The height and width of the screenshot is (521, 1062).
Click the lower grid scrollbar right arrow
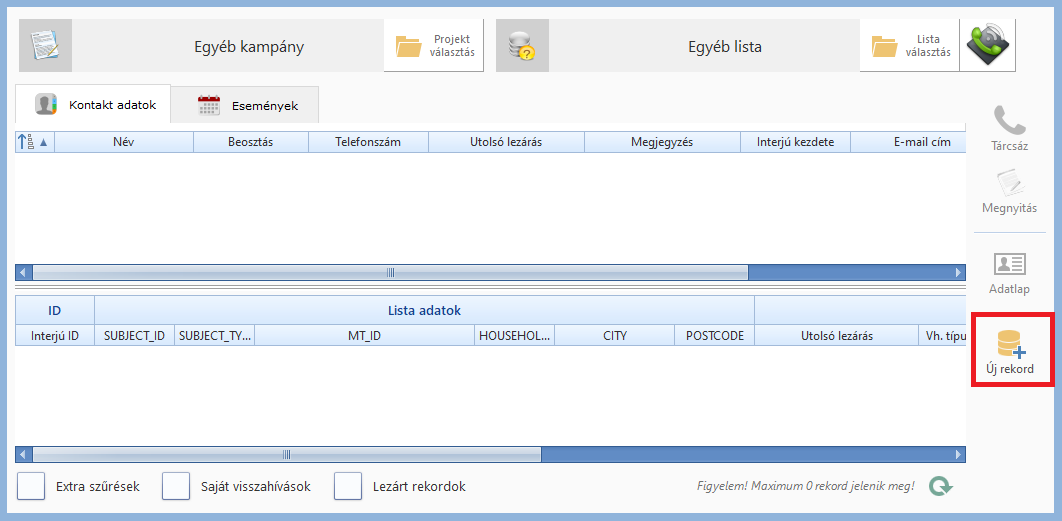click(x=958, y=454)
